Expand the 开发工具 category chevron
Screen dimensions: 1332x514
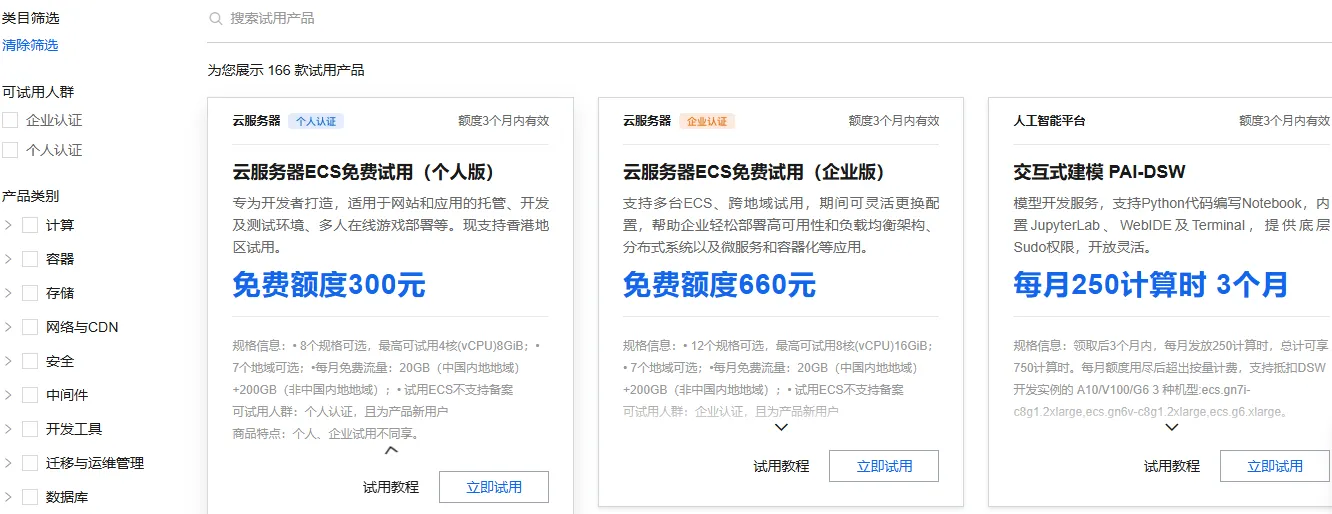click(8, 429)
